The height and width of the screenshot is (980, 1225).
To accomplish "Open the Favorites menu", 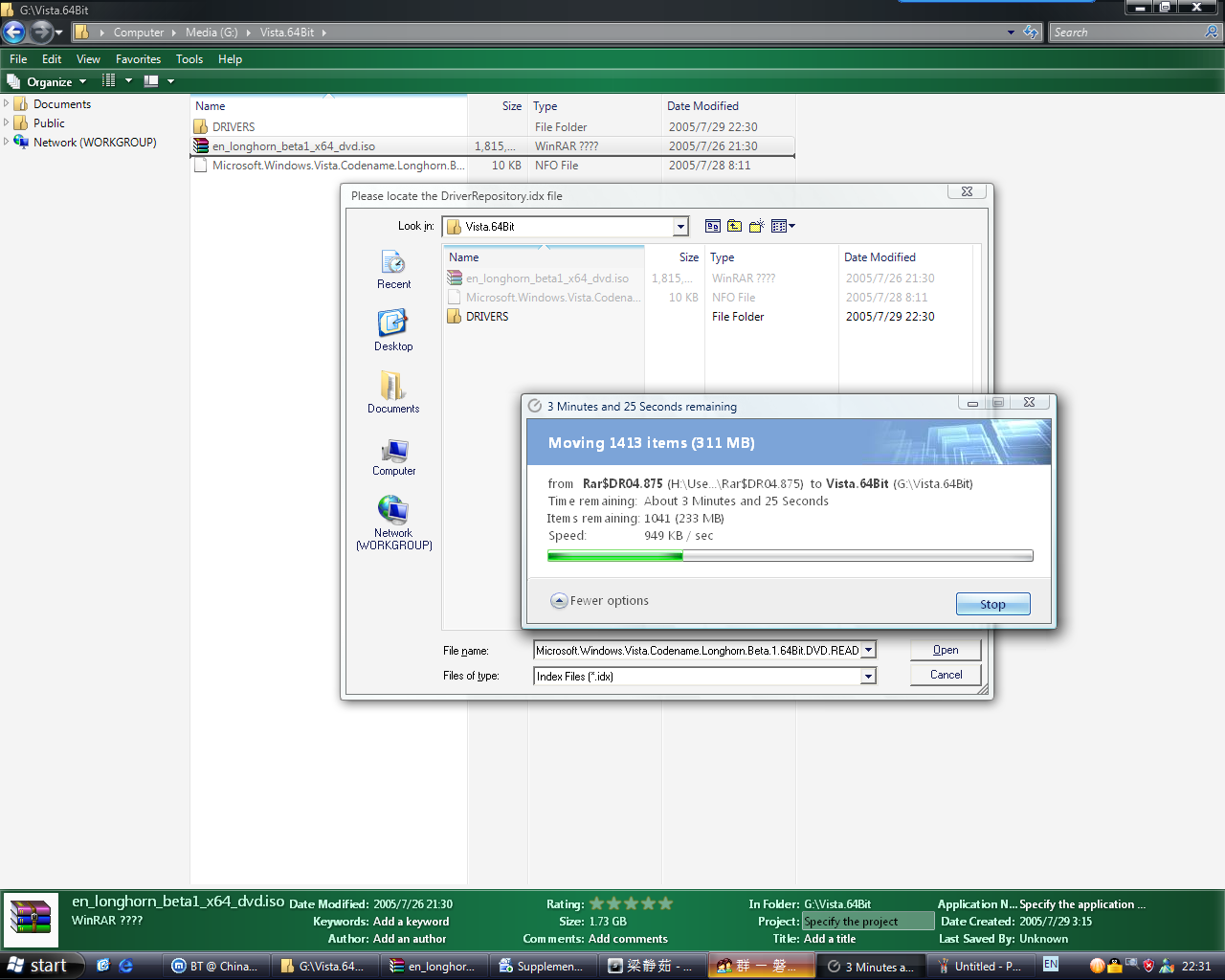I will coord(138,58).
